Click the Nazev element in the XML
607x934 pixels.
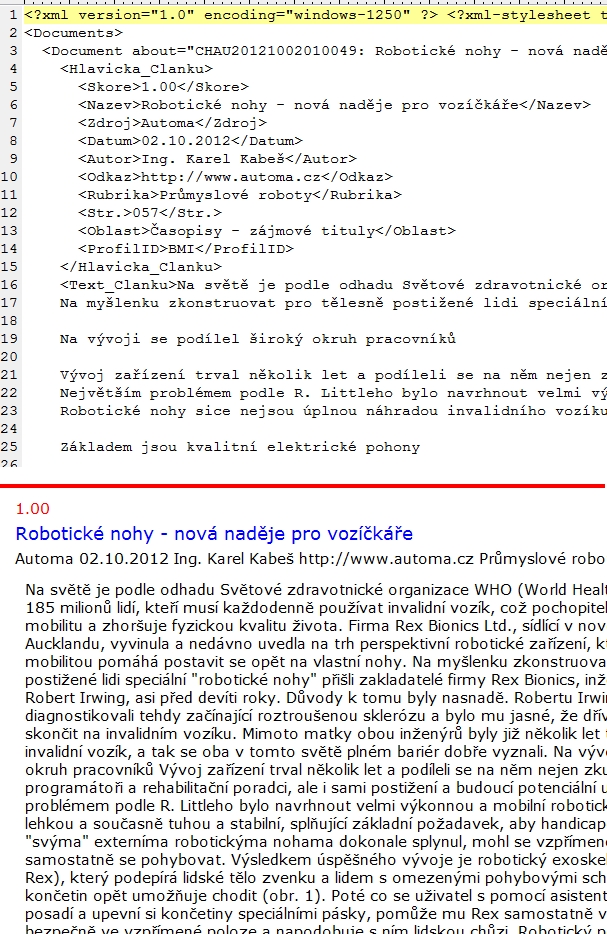click(x=334, y=105)
